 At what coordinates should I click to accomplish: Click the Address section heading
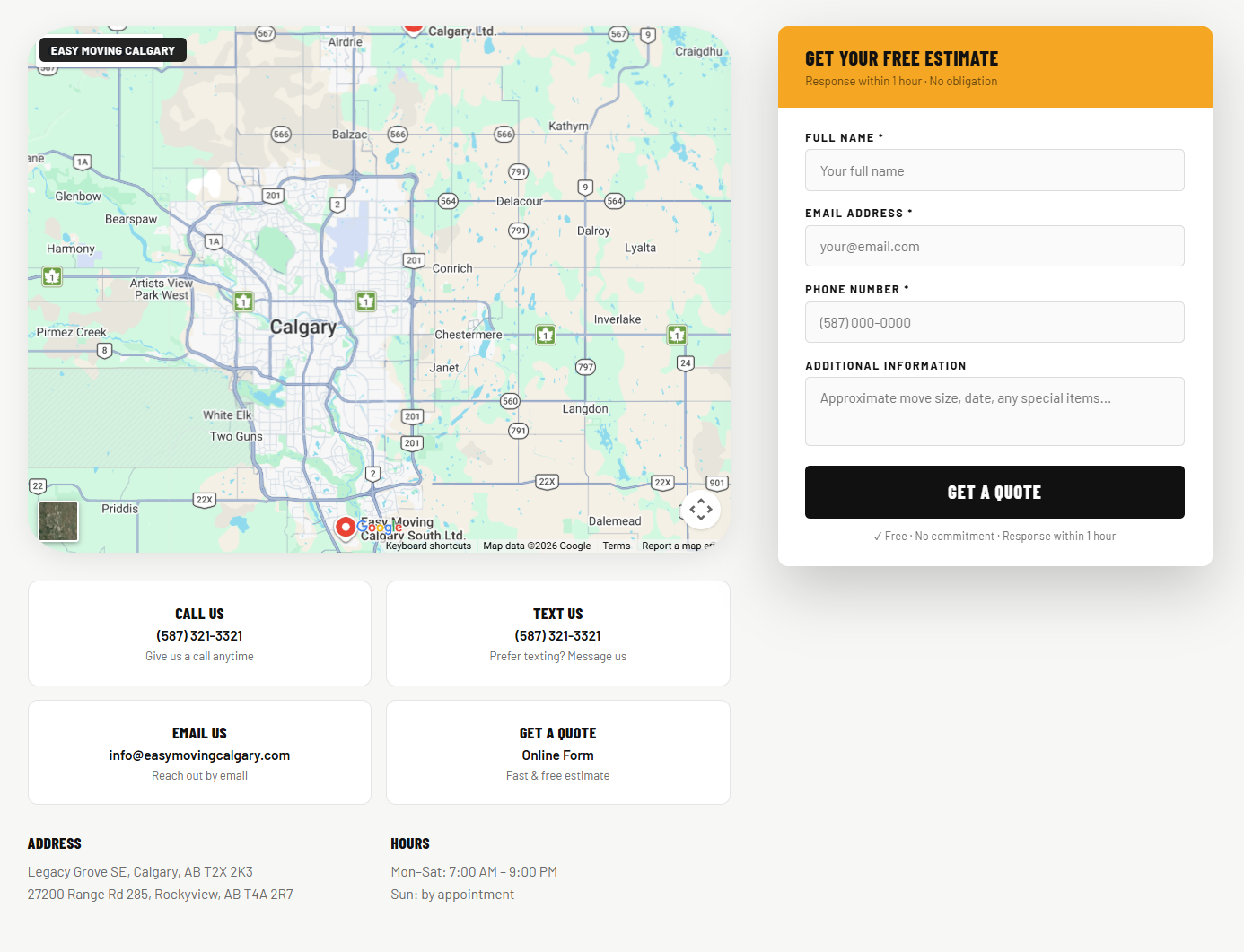55,843
